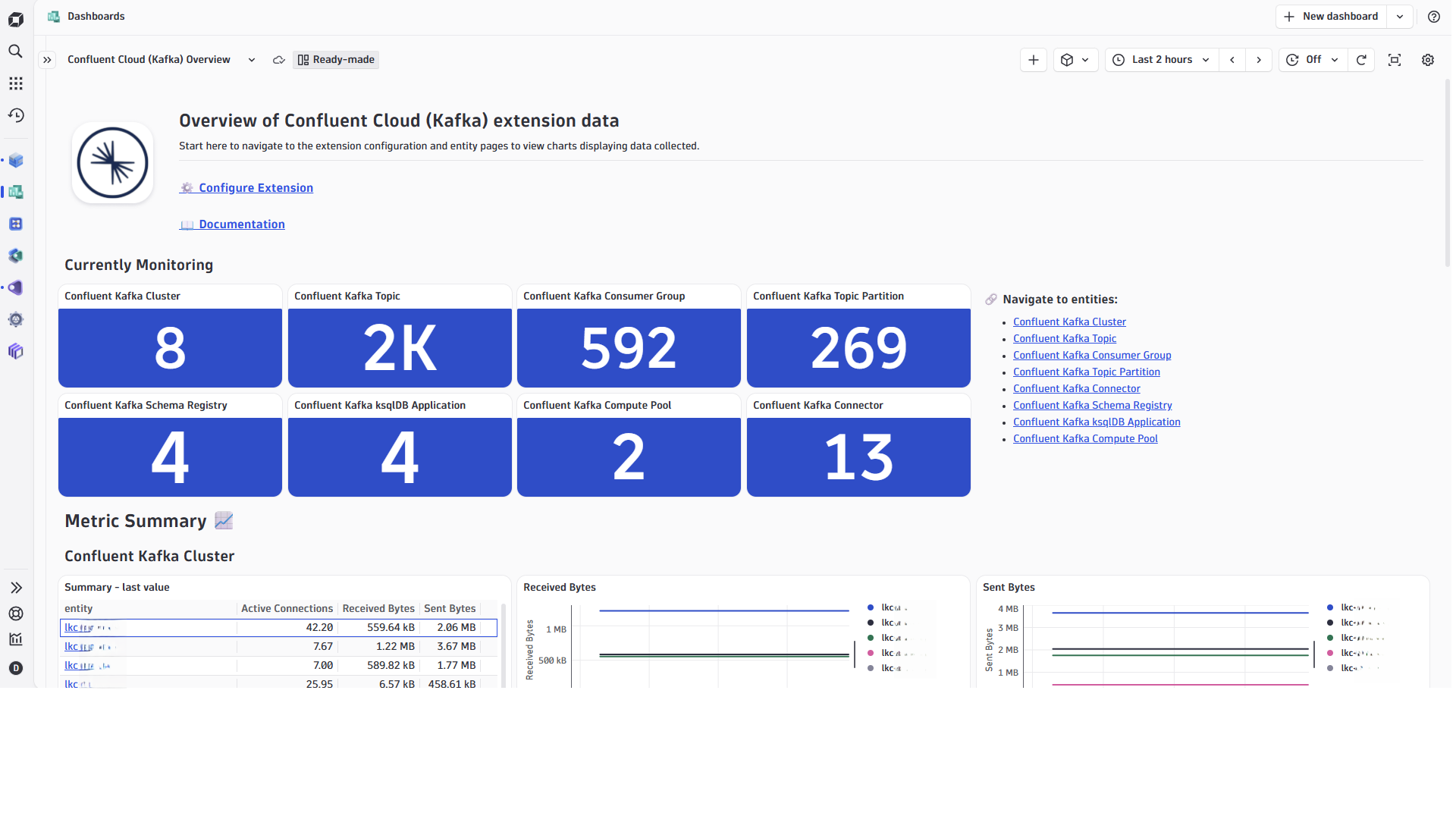
Task: Select the 559.64 kB received bytes cell
Action: 378,628
